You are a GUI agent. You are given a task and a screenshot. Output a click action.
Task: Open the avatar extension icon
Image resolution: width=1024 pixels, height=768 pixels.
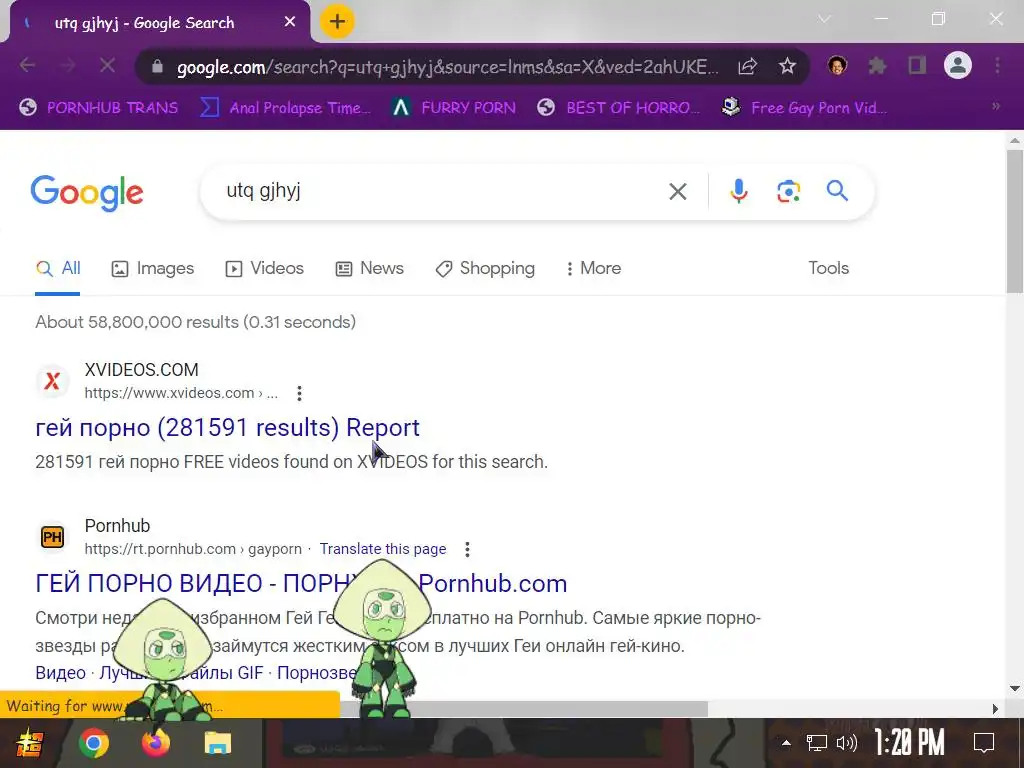point(837,65)
